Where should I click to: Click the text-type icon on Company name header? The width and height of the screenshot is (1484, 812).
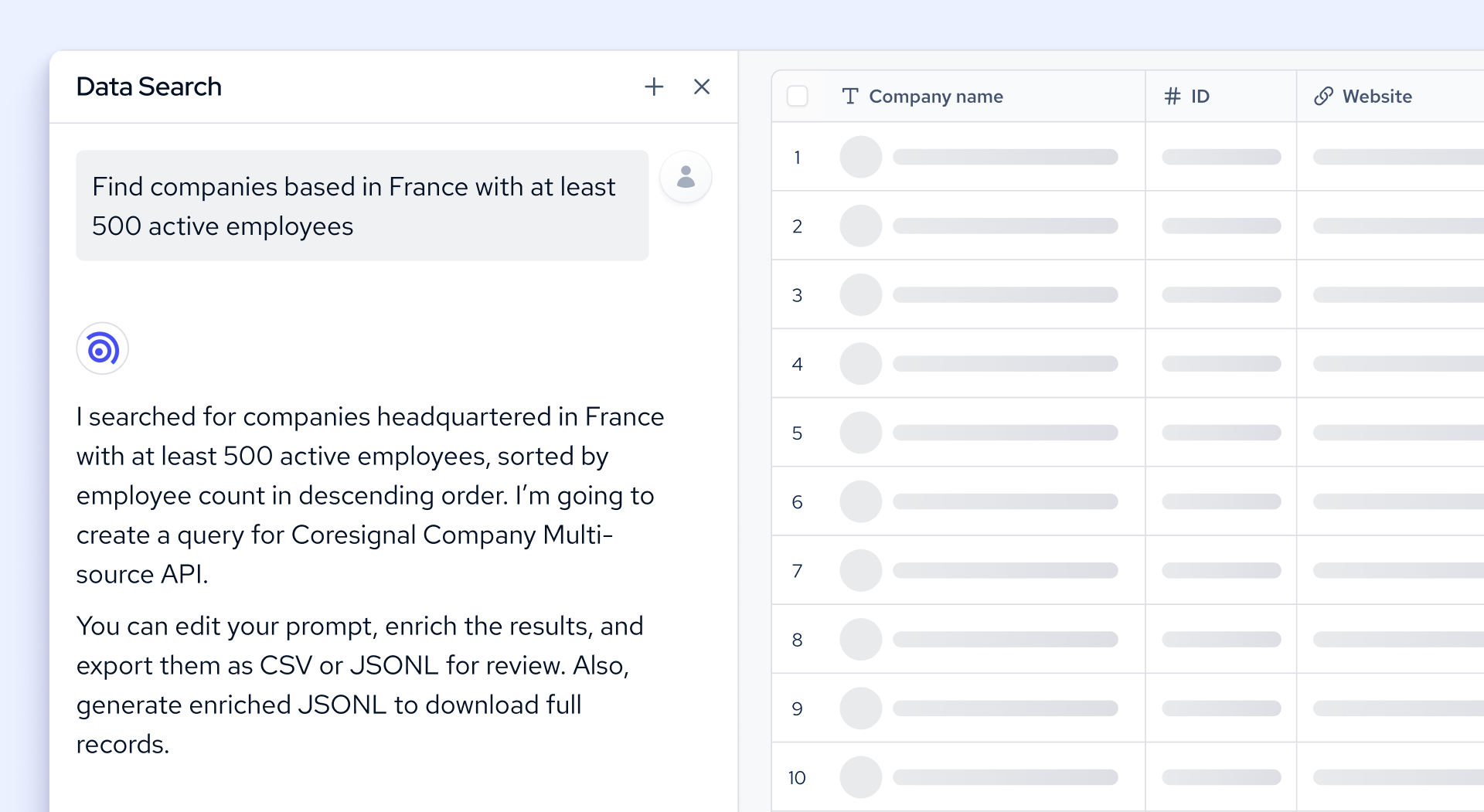[850, 96]
